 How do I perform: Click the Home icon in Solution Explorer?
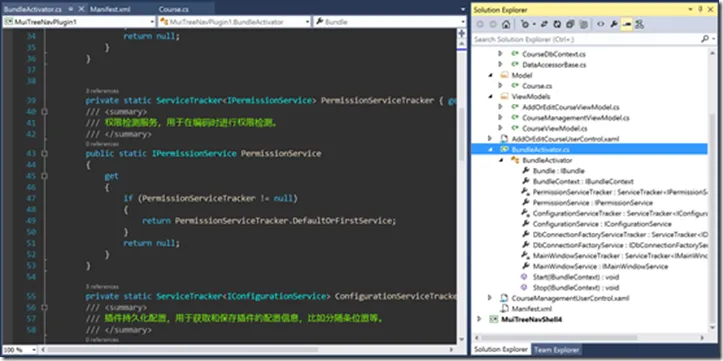click(x=505, y=24)
